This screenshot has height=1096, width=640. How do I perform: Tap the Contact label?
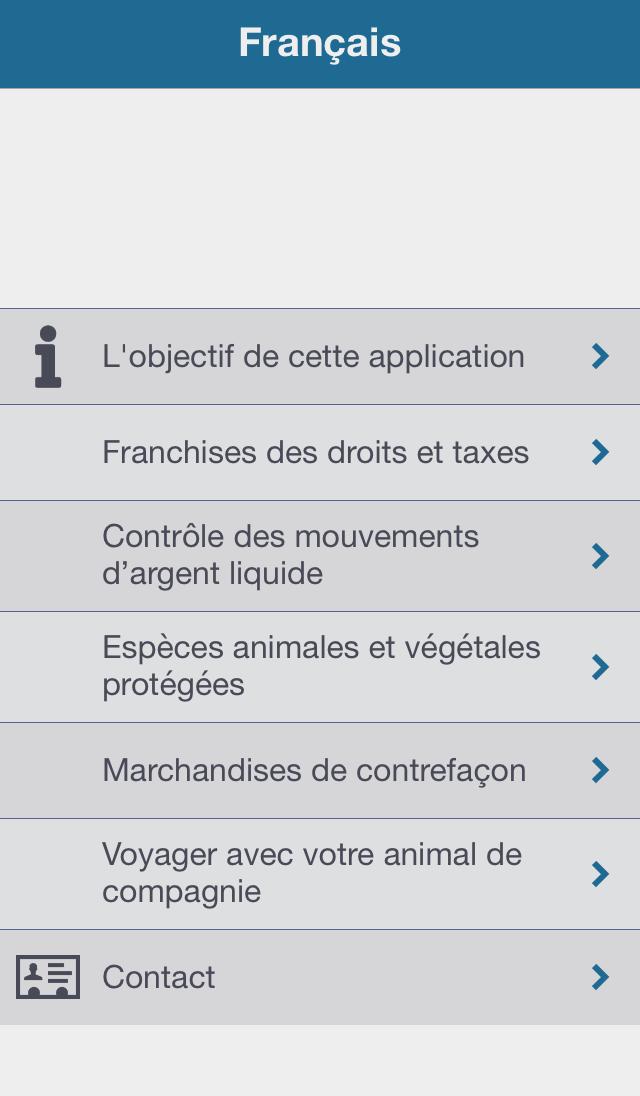(x=158, y=977)
